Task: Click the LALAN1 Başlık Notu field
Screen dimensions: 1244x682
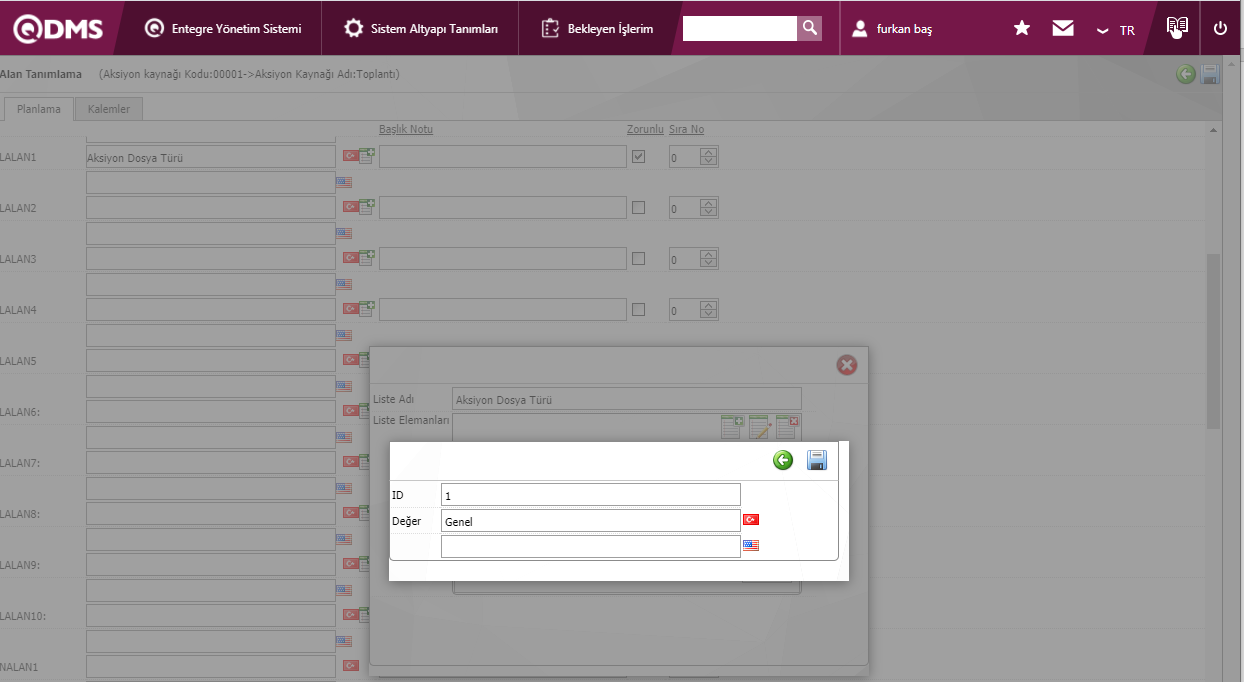Action: pos(503,157)
